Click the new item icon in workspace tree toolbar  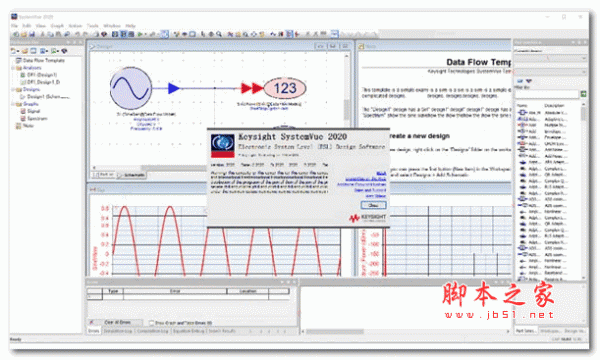14,50
